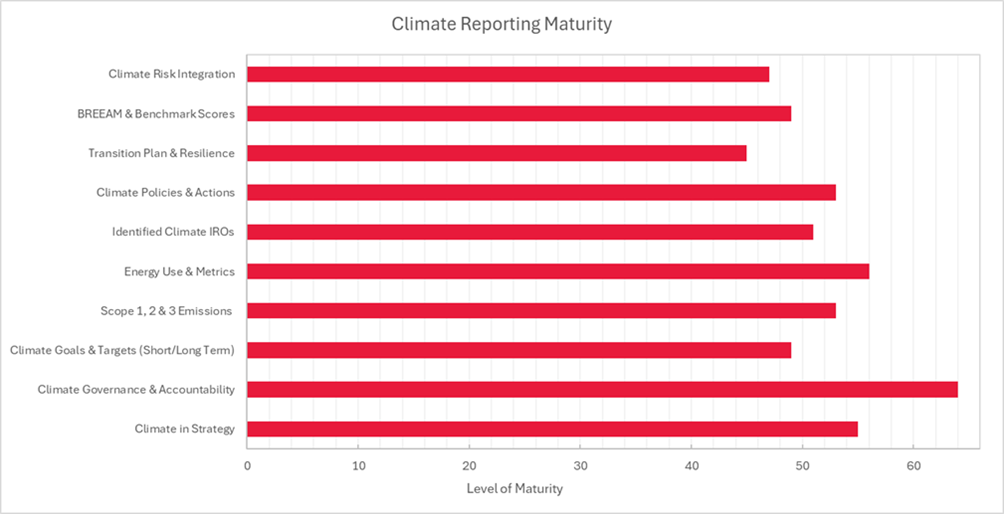Select the Climate Goals & Targets bar

point(519,350)
